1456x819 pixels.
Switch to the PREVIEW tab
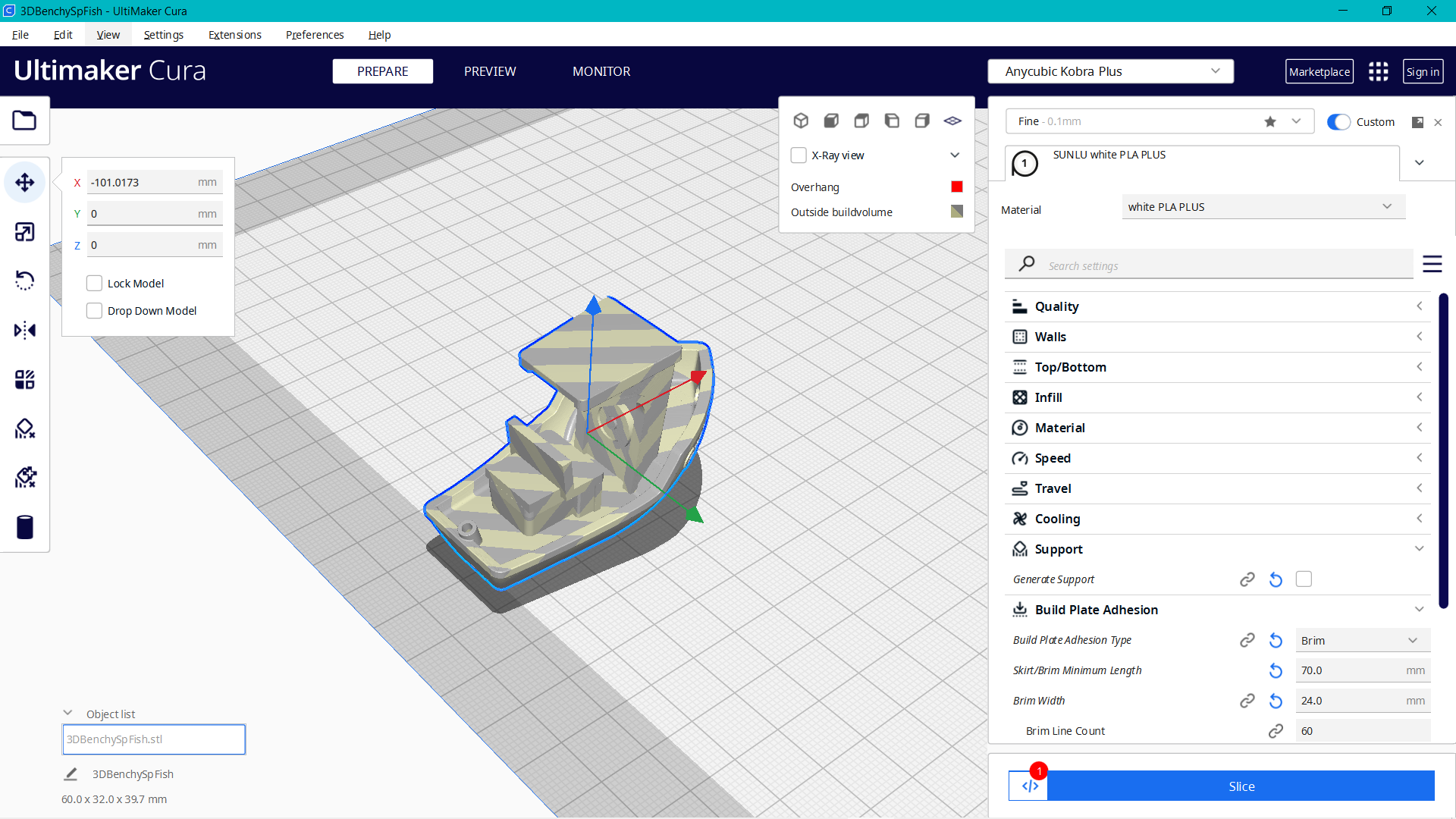click(x=489, y=71)
